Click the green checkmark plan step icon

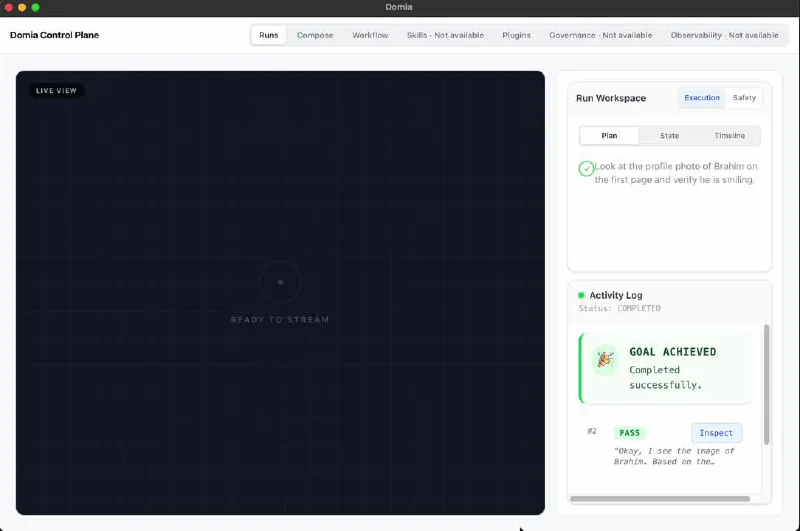[x=586, y=168]
